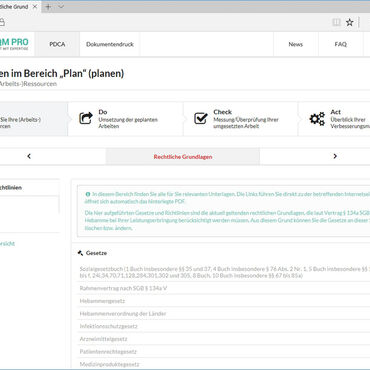Open the PDCA menu item
The image size is (370, 370).
pyautogui.click(x=57, y=44)
